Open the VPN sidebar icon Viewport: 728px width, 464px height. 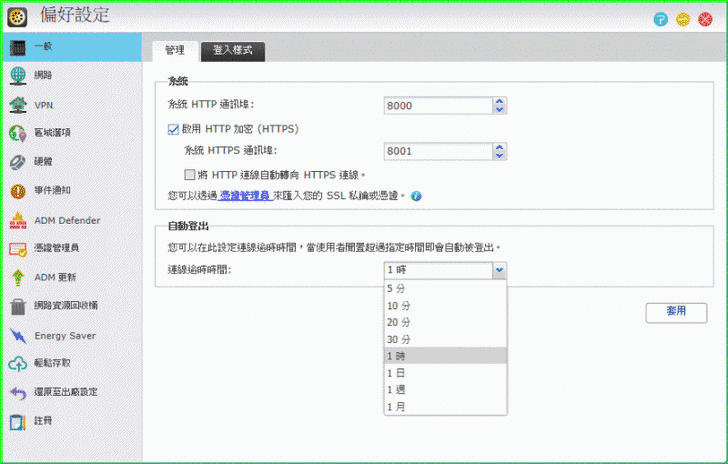(18, 105)
